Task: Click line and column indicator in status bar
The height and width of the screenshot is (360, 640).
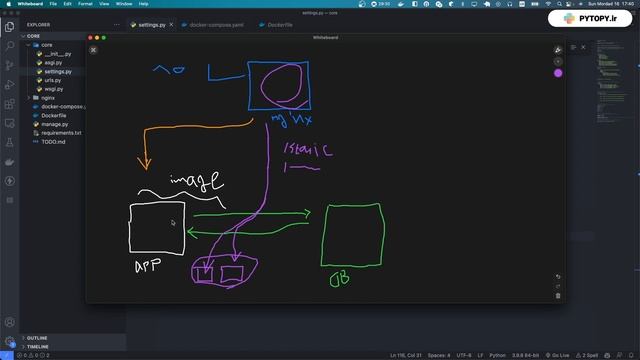Action: (406, 356)
